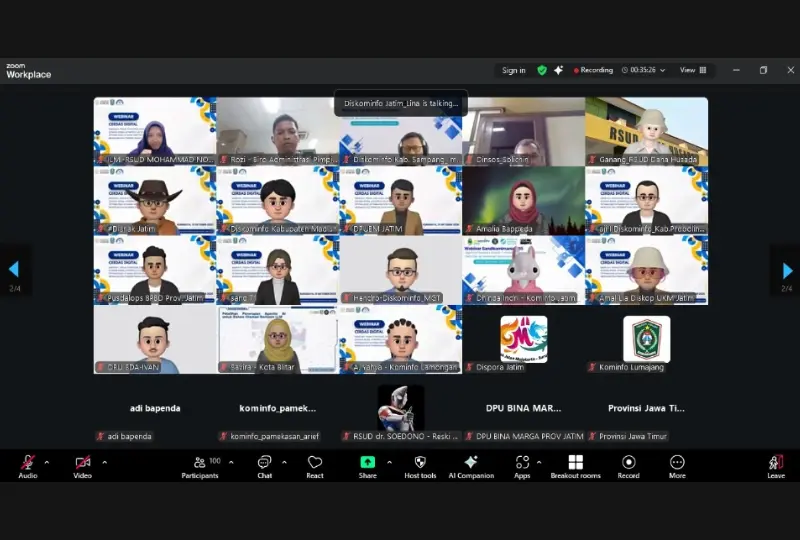This screenshot has height=540, width=800.
Task: Open the React emoji menu
Action: click(315, 466)
